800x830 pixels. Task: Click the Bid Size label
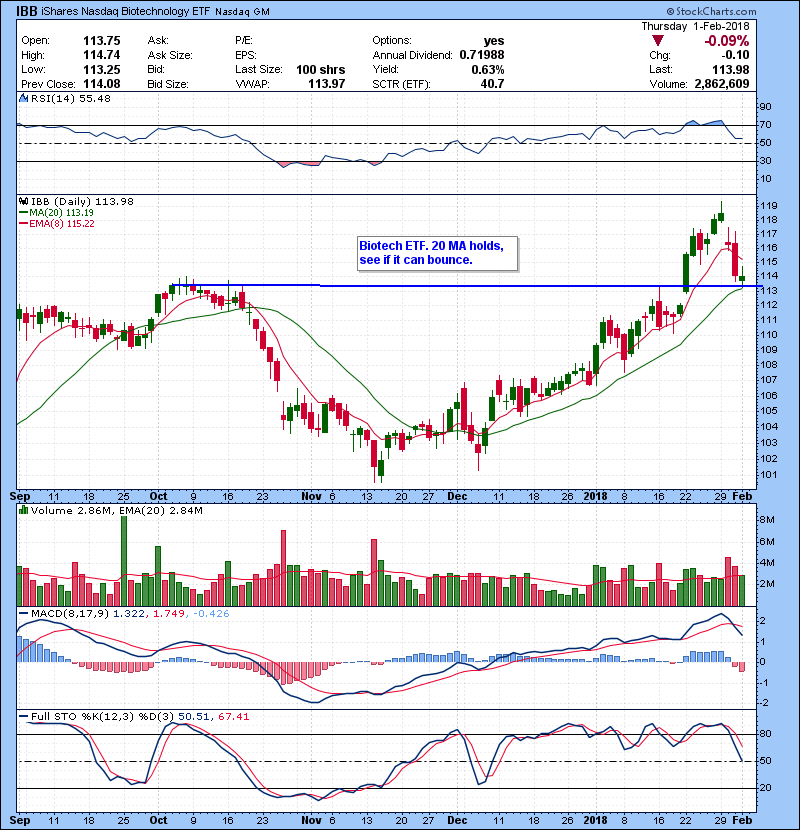[168, 84]
